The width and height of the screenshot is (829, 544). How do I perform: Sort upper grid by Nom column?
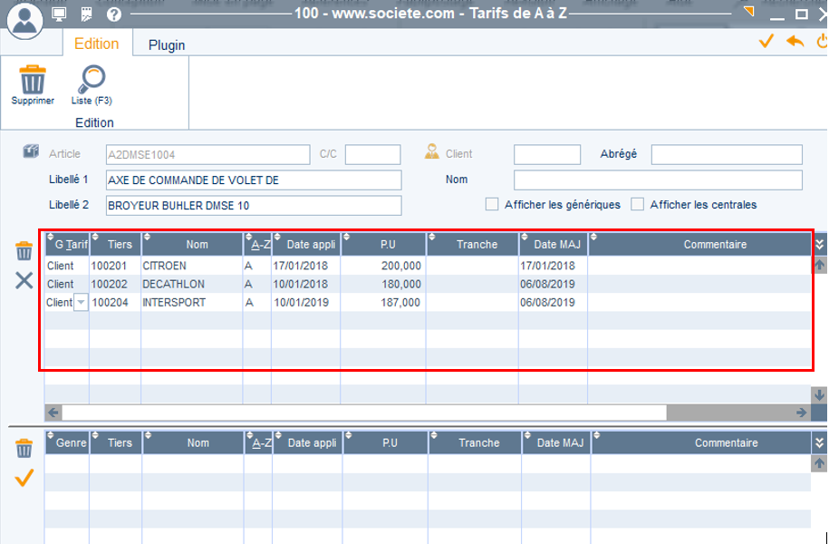(192, 244)
